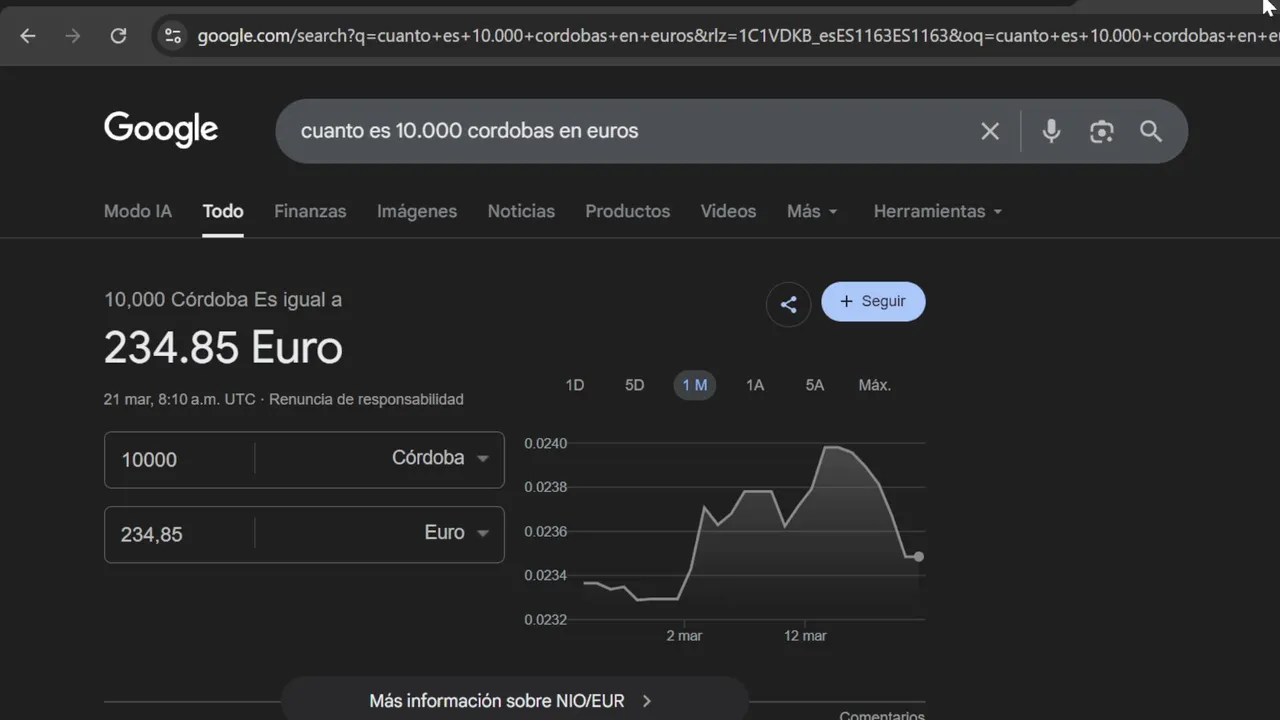Share the conversion result with share icon
The width and height of the screenshot is (1280, 720).
coord(789,304)
